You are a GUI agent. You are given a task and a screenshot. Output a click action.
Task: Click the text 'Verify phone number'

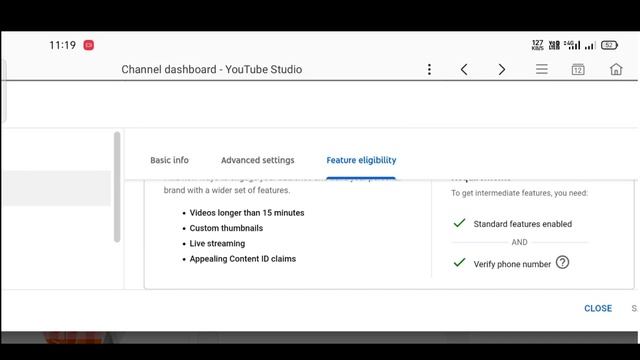[x=512, y=264]
